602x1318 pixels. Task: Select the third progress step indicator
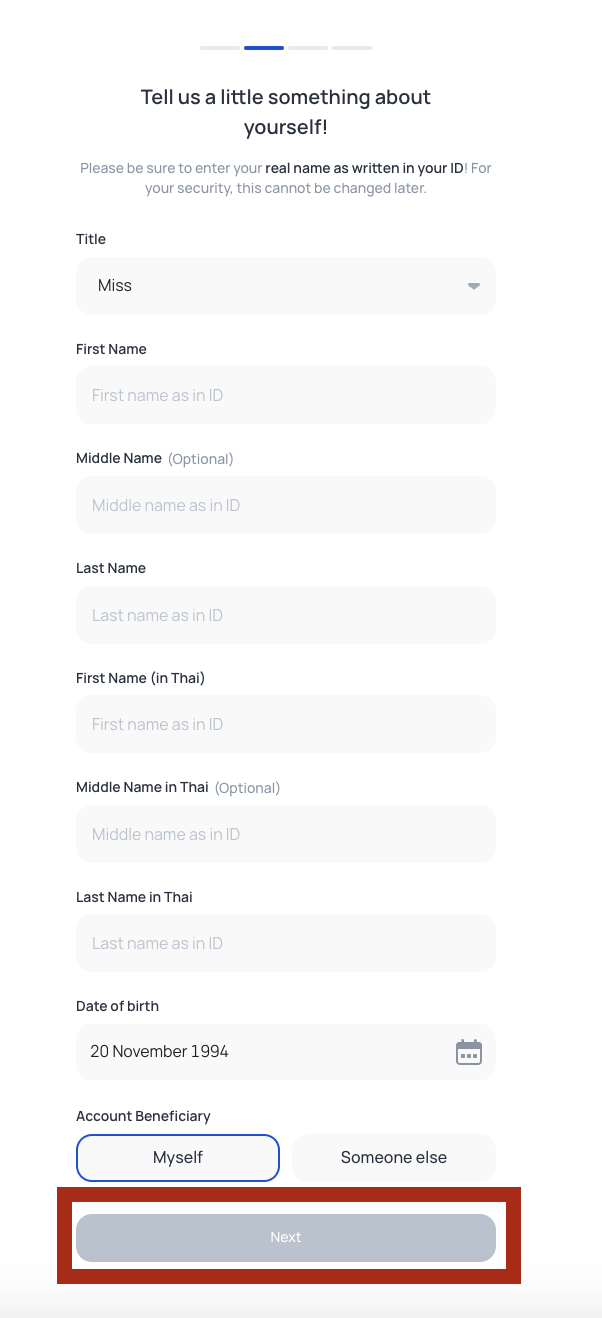click(308, 48)
